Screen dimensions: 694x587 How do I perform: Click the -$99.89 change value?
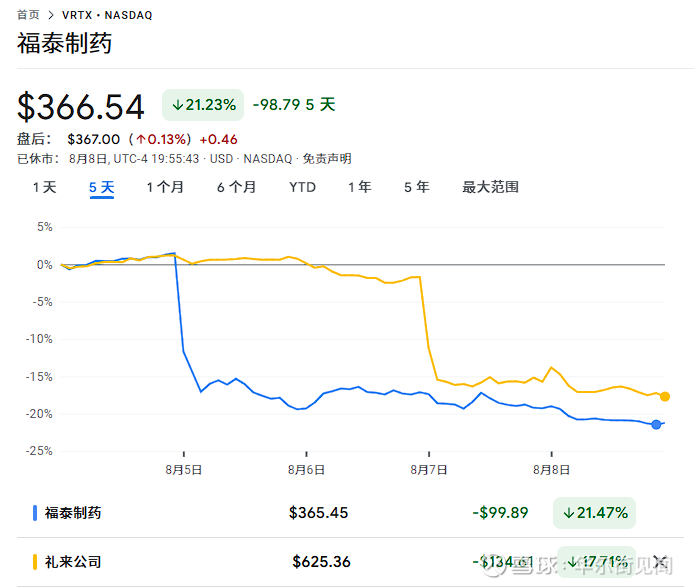point(500,513)
